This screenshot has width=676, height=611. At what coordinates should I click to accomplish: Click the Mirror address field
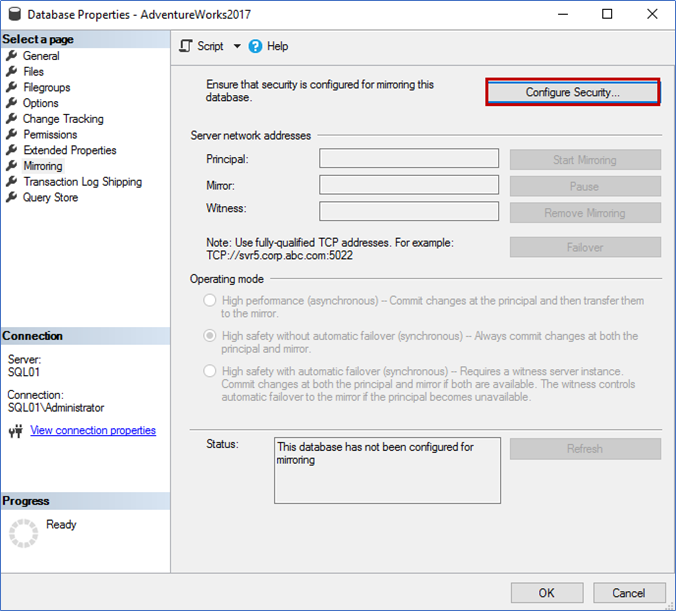[x=409, y=185]
